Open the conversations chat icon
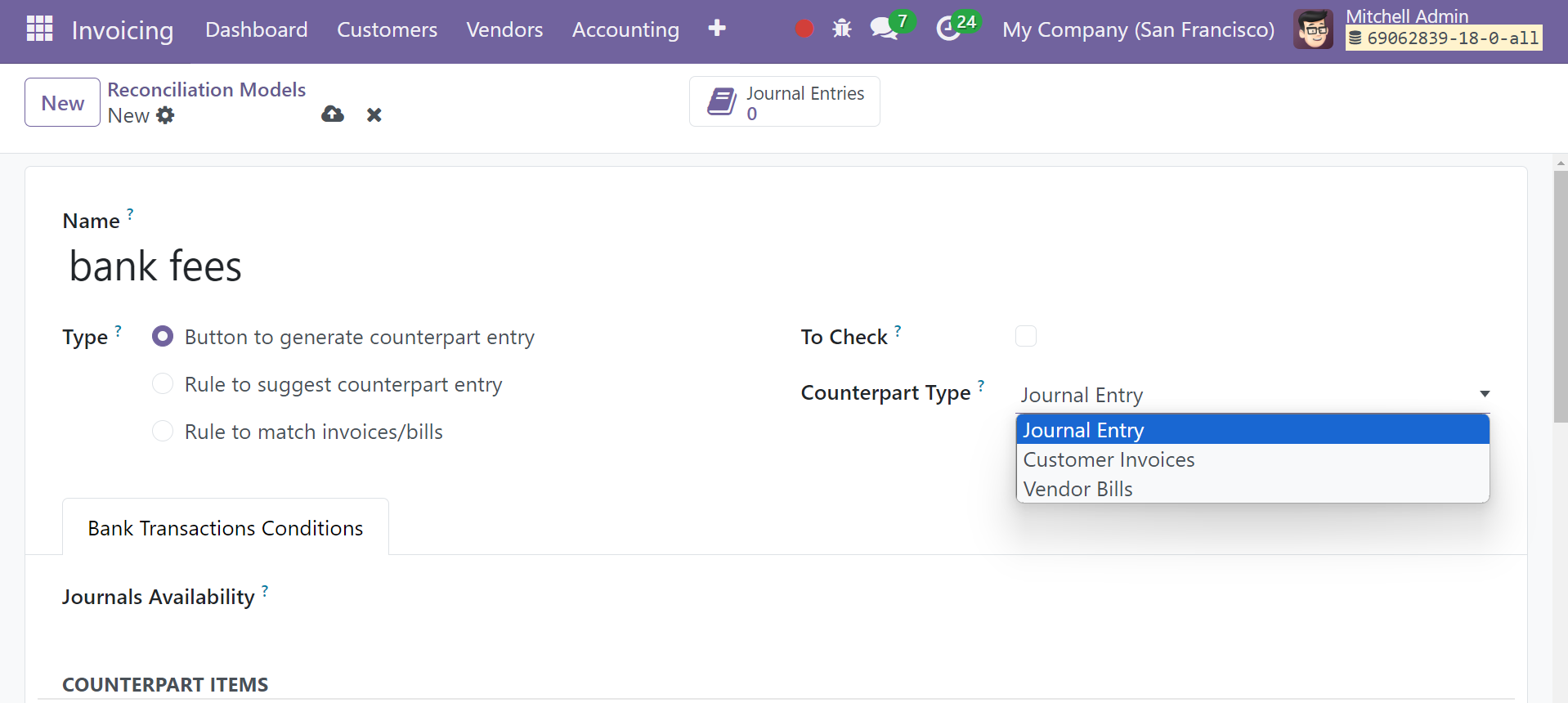 (x=884, y=29)
